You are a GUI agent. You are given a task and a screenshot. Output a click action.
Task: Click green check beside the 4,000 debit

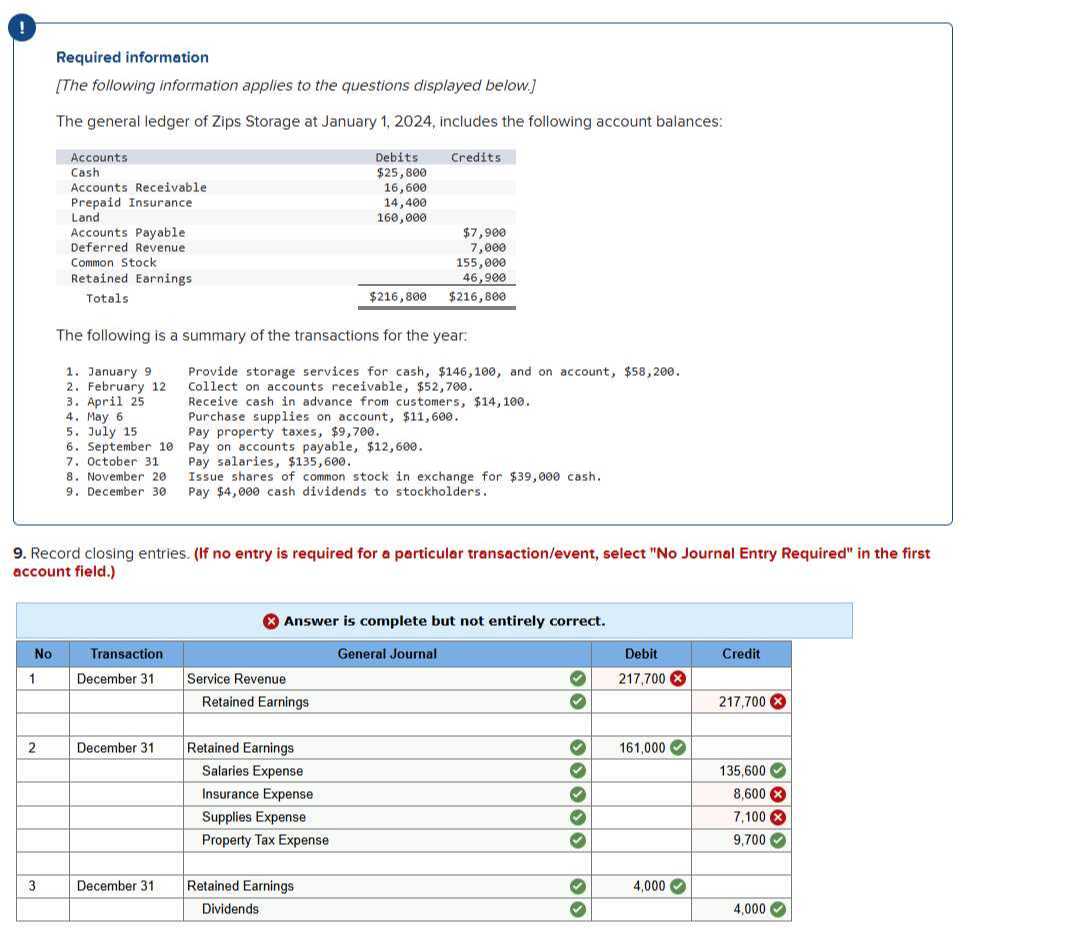tap(678, 886)
